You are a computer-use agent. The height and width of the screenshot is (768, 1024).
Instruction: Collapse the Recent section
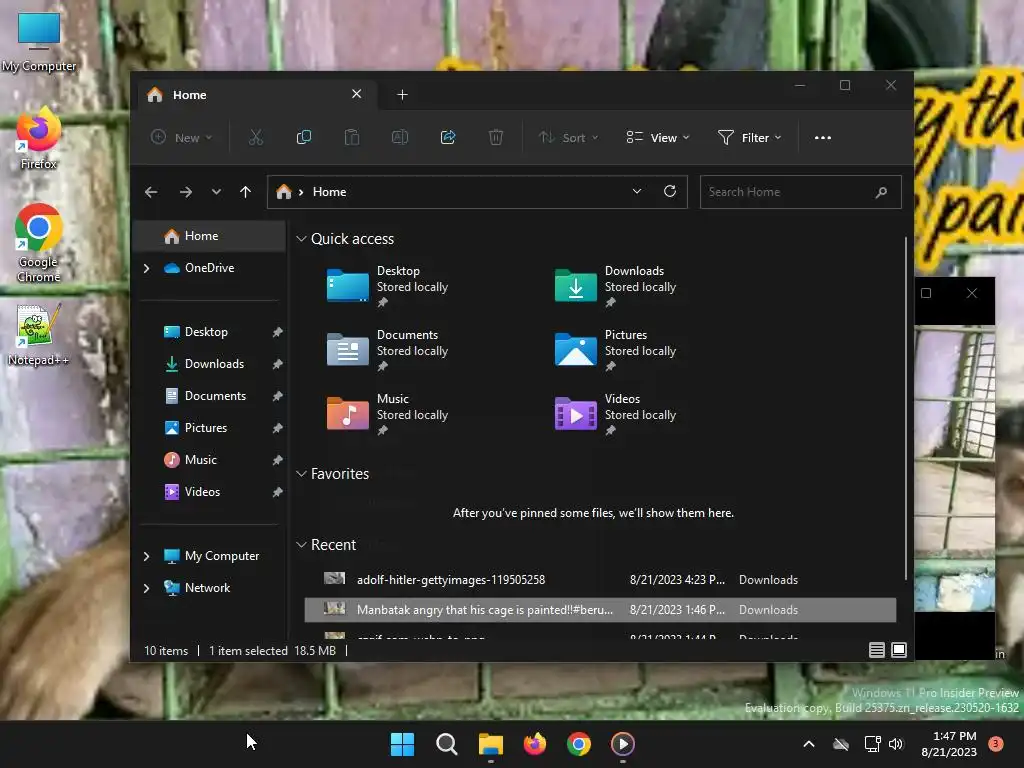point(301,544)
